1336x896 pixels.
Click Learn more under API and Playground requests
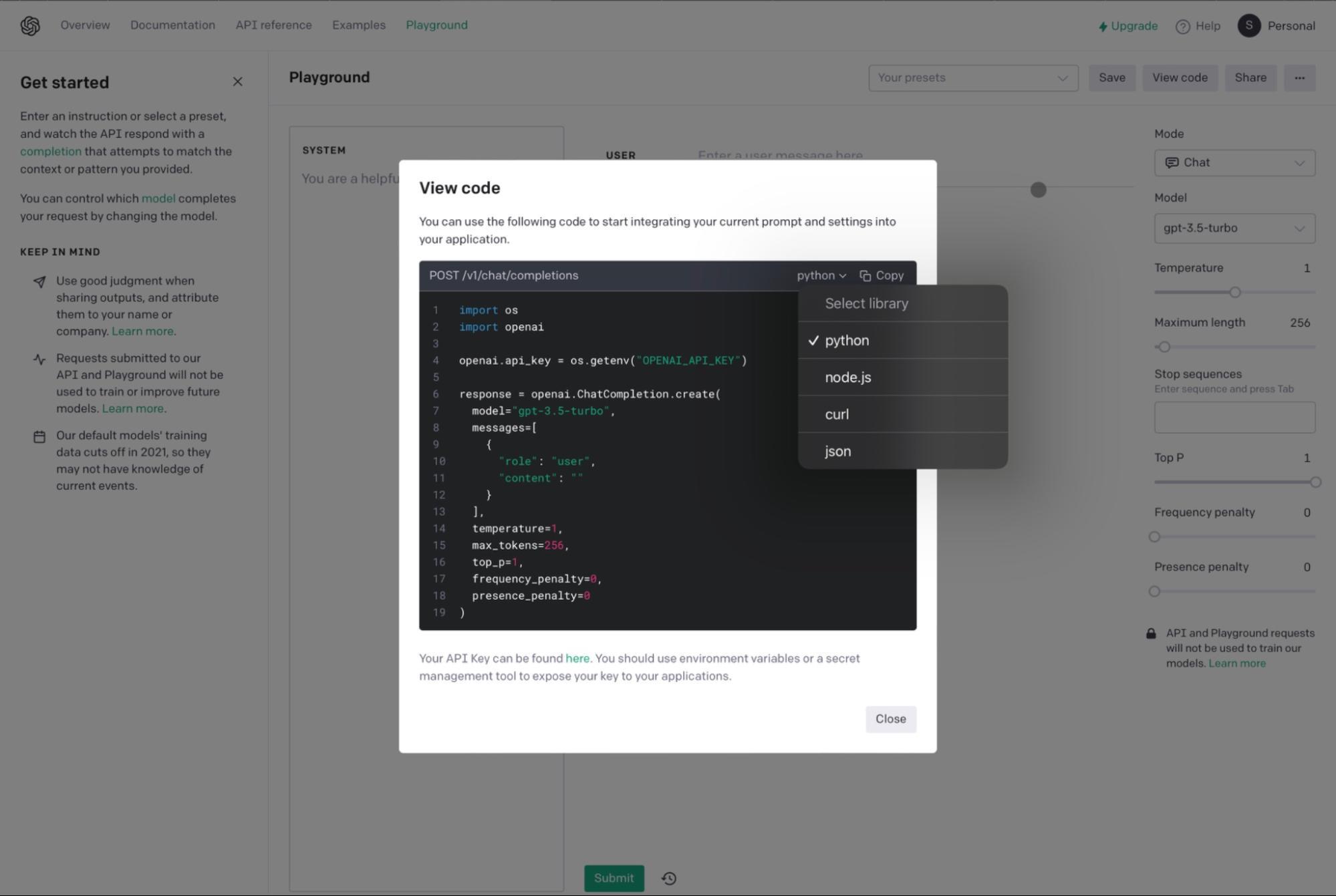(x=1236, y=663)
